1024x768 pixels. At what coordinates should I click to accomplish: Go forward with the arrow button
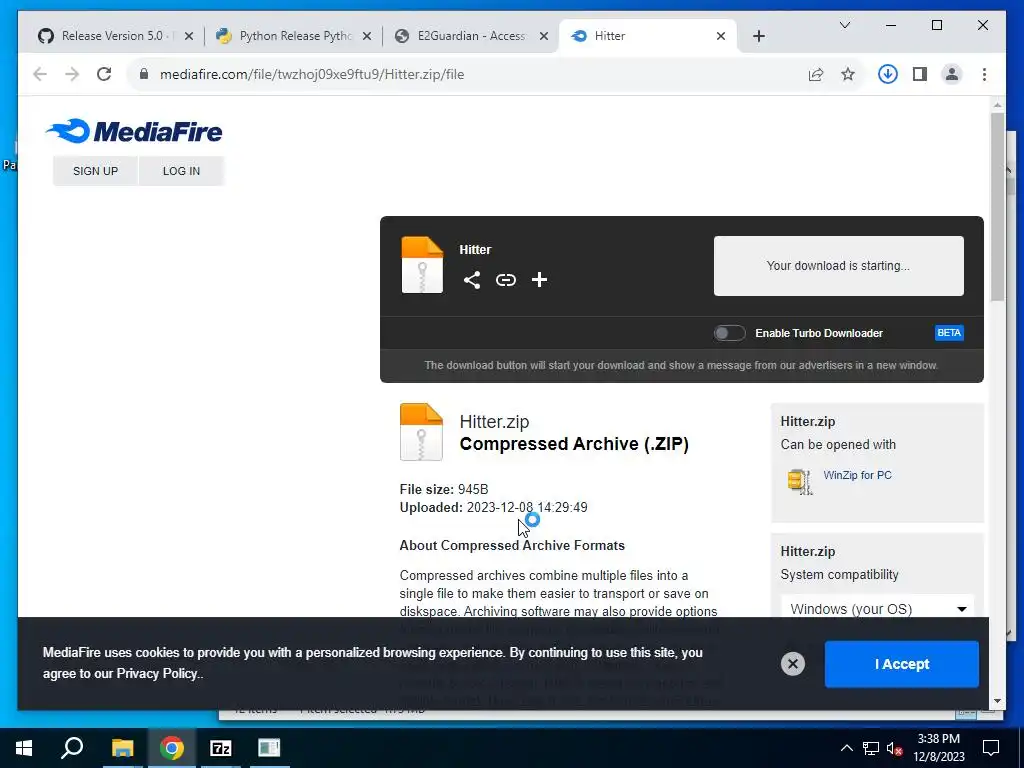(72, 74)
